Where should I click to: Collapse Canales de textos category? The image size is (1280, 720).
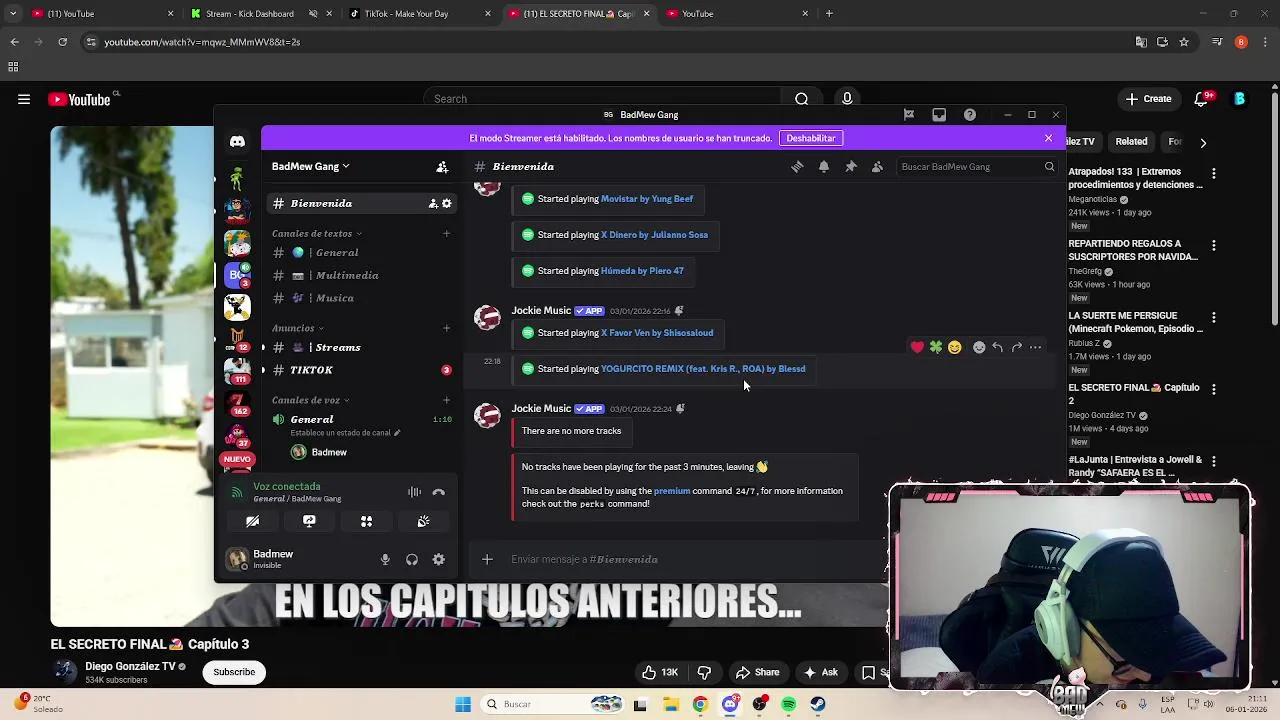pyautogui.click(x=316, y=234)
